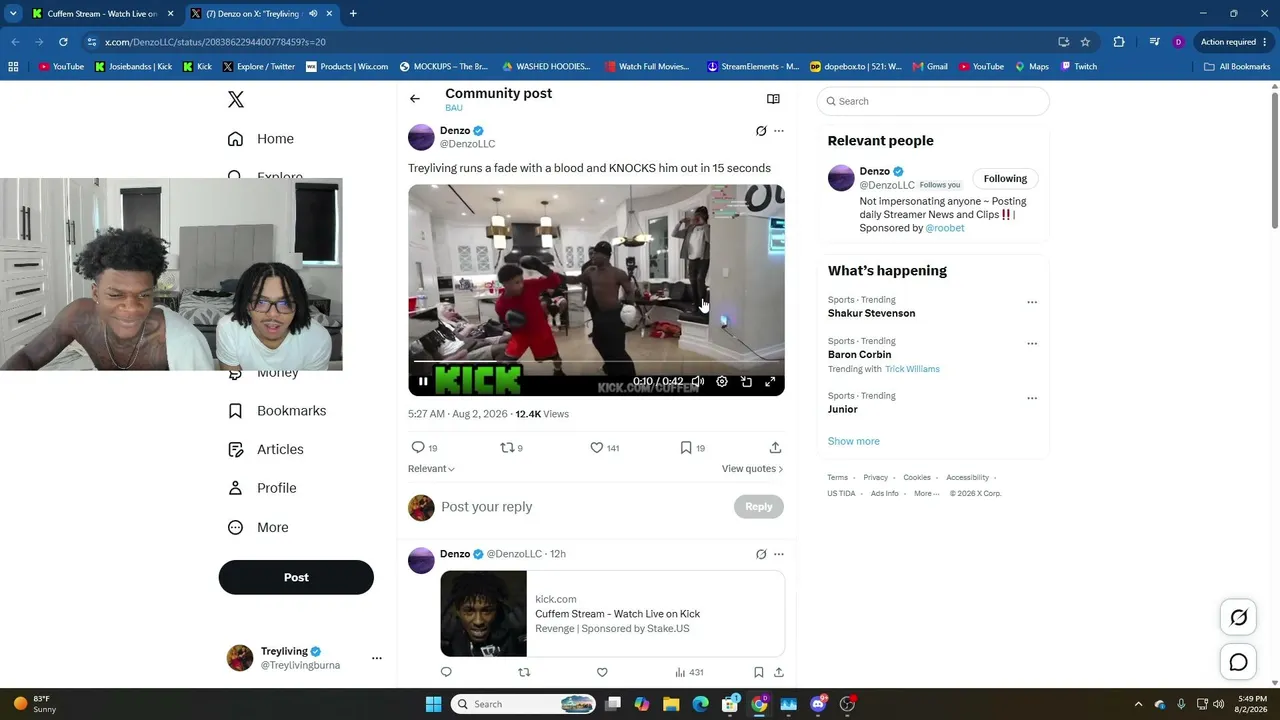Open reader view icon beside Community post
The height and width of the screenshot is (720, 1280).
(773, 99)
